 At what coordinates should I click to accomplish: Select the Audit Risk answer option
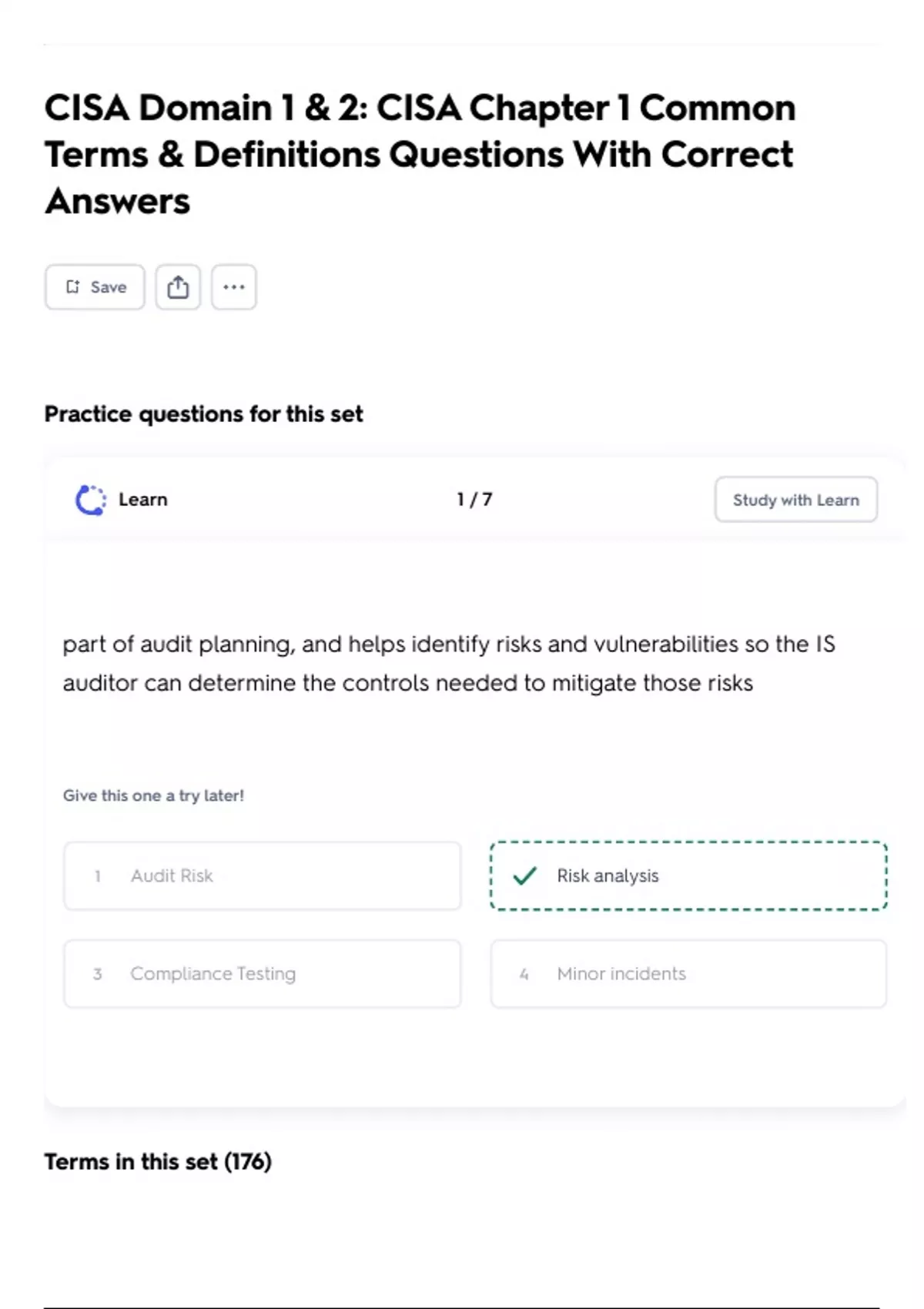[263, 875]
